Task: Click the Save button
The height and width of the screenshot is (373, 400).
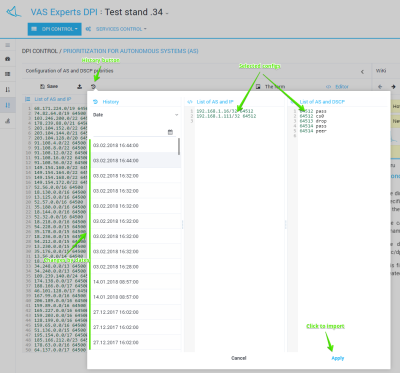Action: pos(49,86)
